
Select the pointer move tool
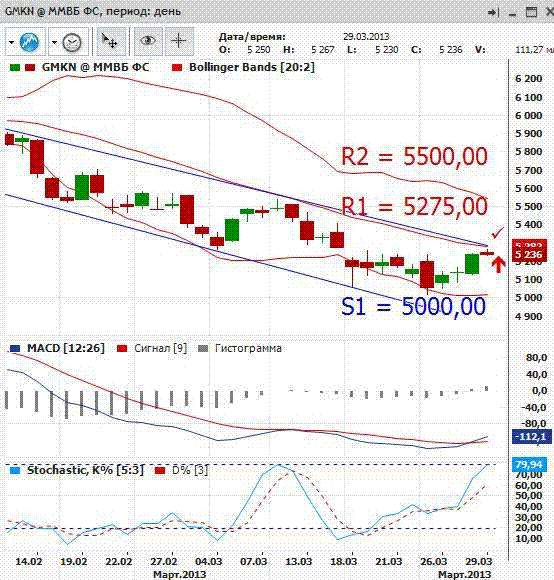click(110, 41)
